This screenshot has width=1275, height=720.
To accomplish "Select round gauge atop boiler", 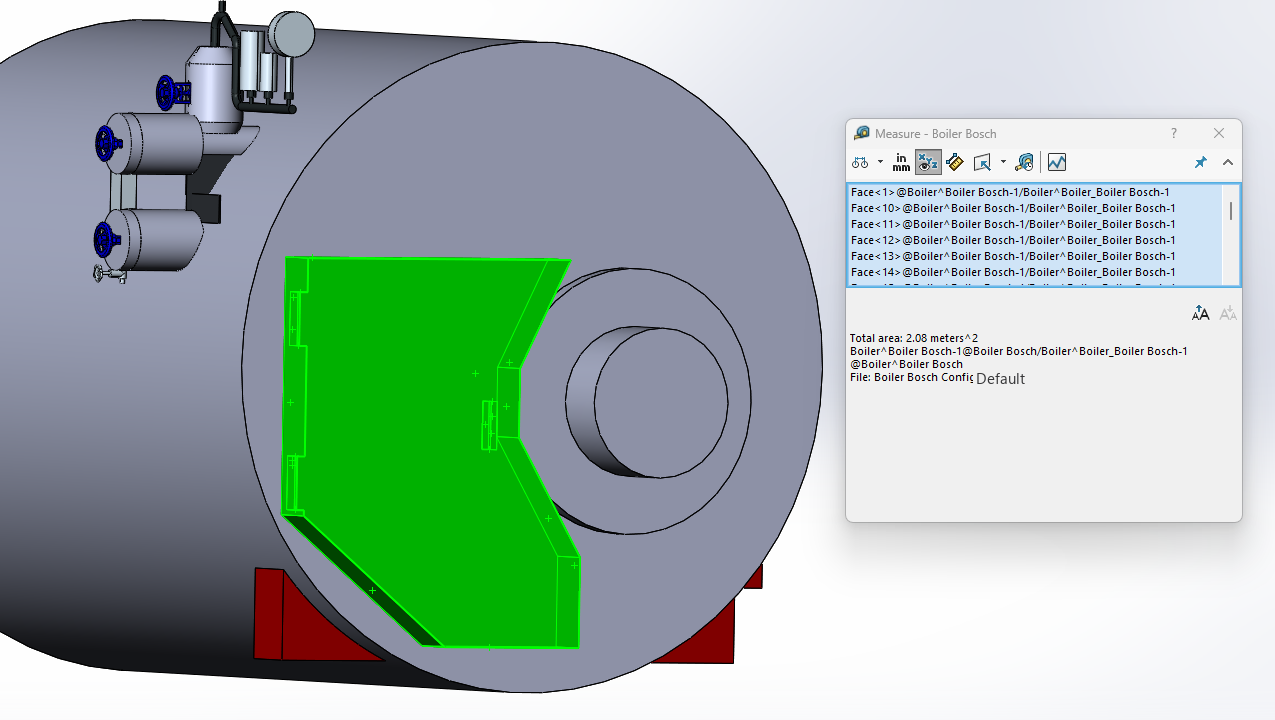I will pos(290,34).
